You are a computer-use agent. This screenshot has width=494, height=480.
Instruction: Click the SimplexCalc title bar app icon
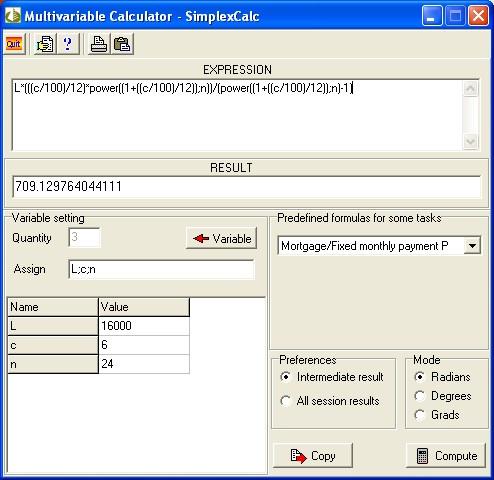[13, 16]
